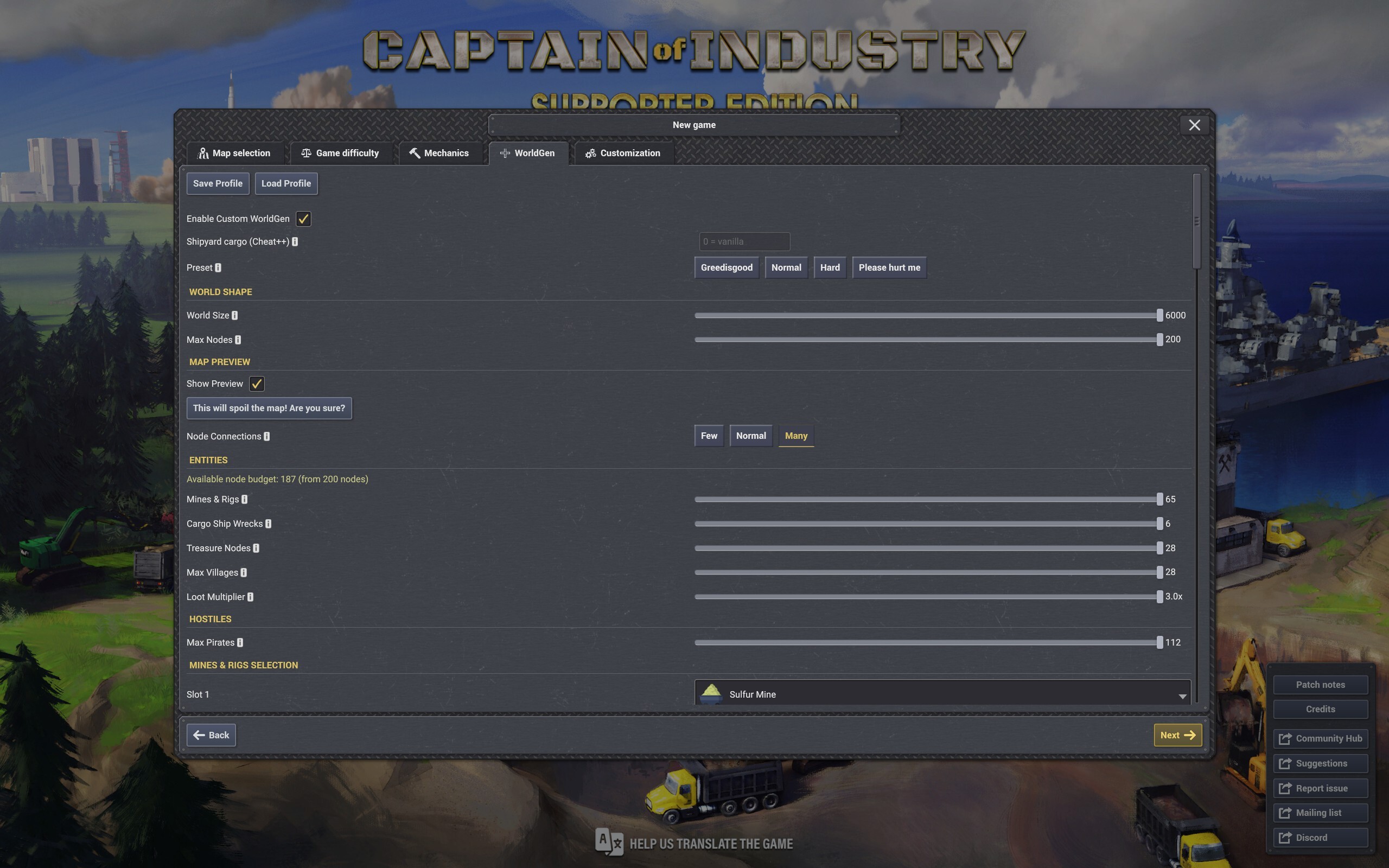Click the Credits button
The width and height of the screenshot is (1389, 868).
coord(1320,709)
